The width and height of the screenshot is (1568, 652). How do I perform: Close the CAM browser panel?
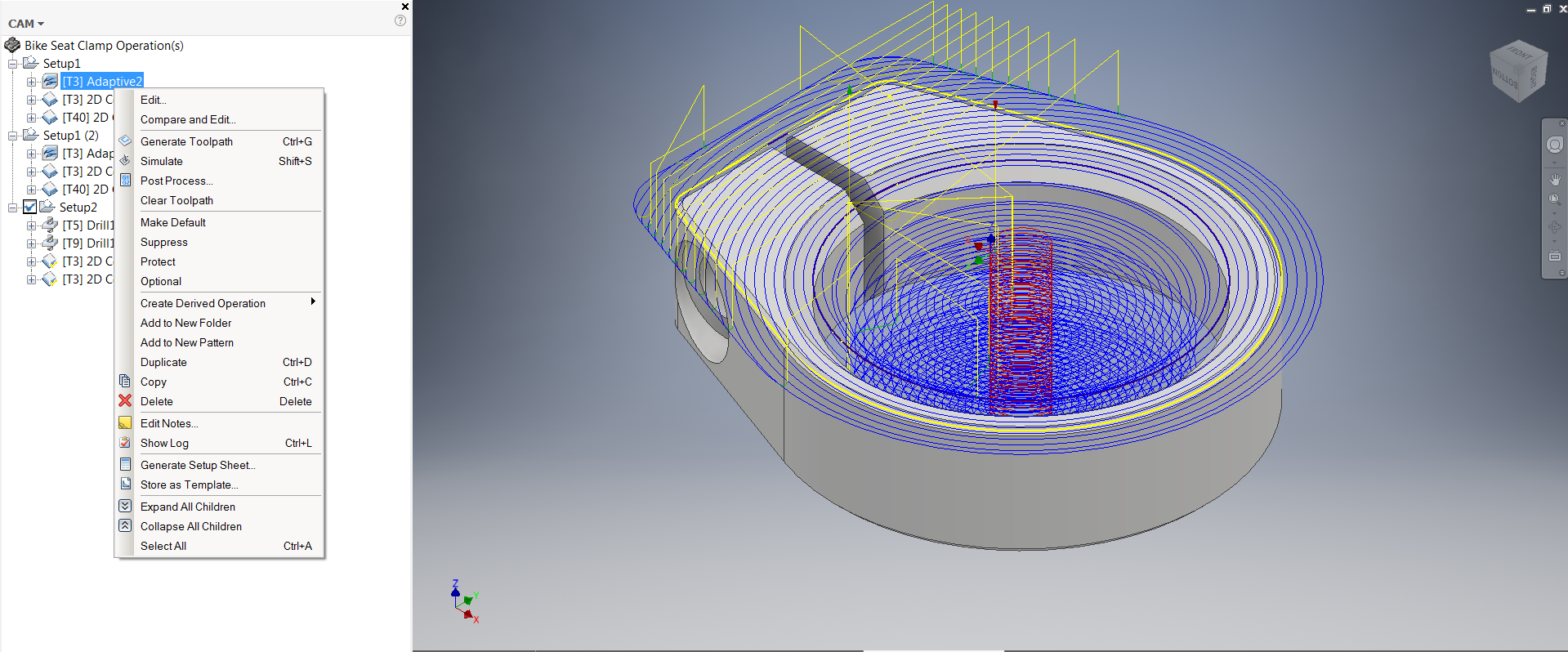click(404, 7)
